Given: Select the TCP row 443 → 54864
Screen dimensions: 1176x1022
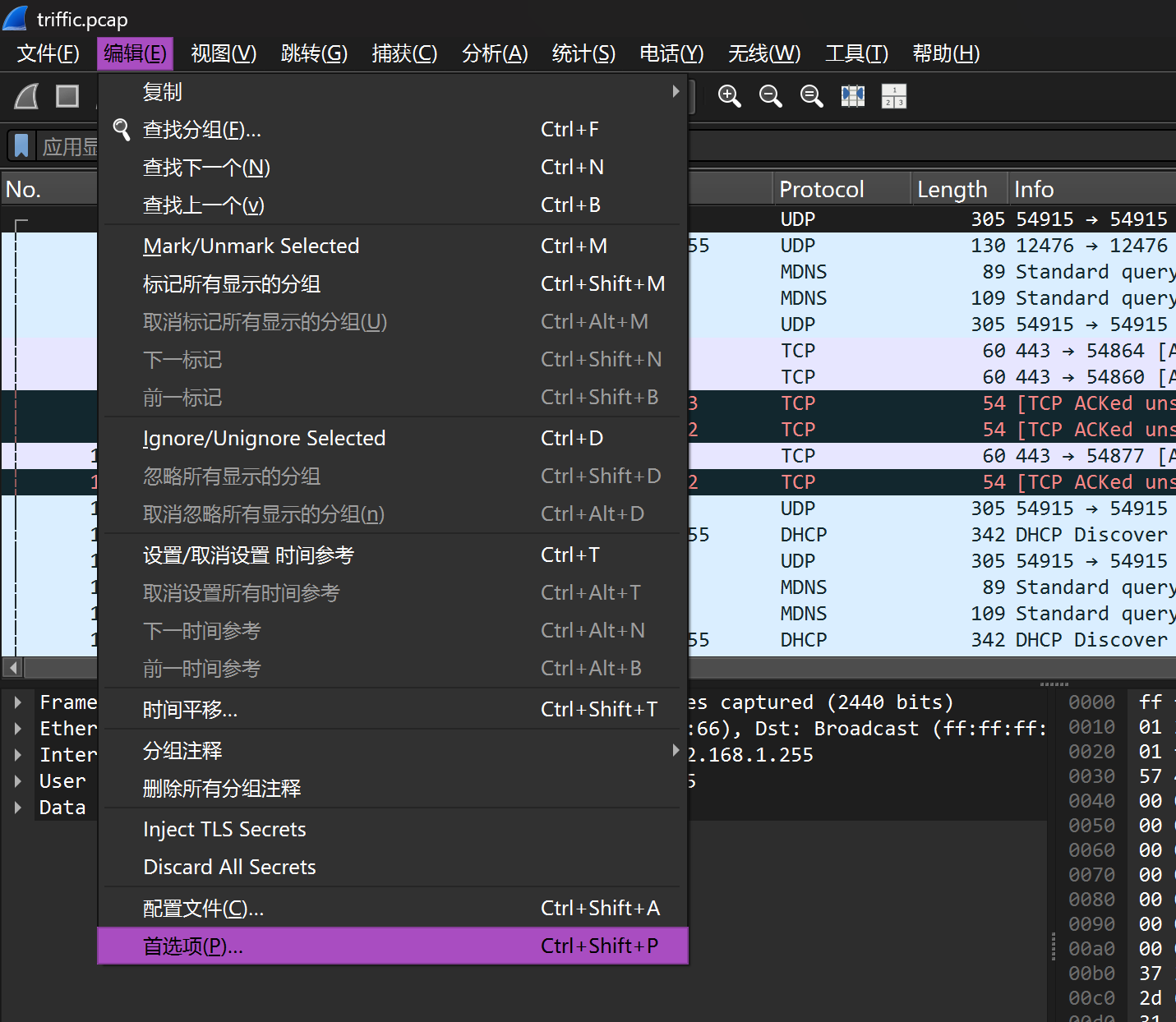Looking at the screenshot, I should coord(932,351).
